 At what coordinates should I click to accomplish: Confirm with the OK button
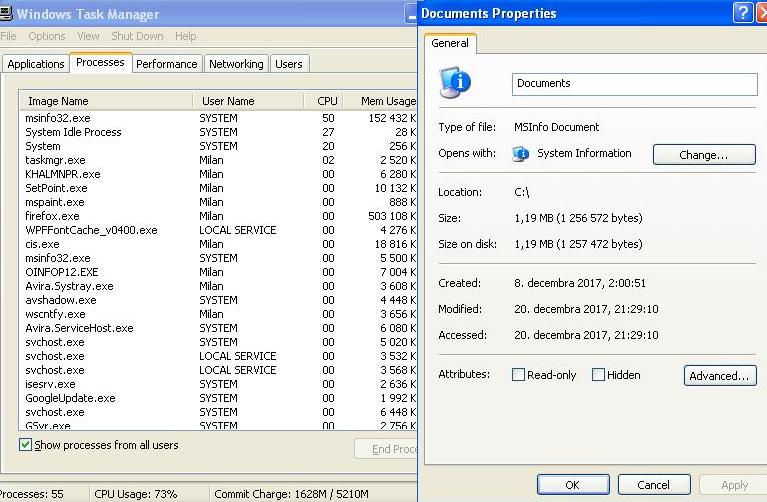(x=572, y=485)
